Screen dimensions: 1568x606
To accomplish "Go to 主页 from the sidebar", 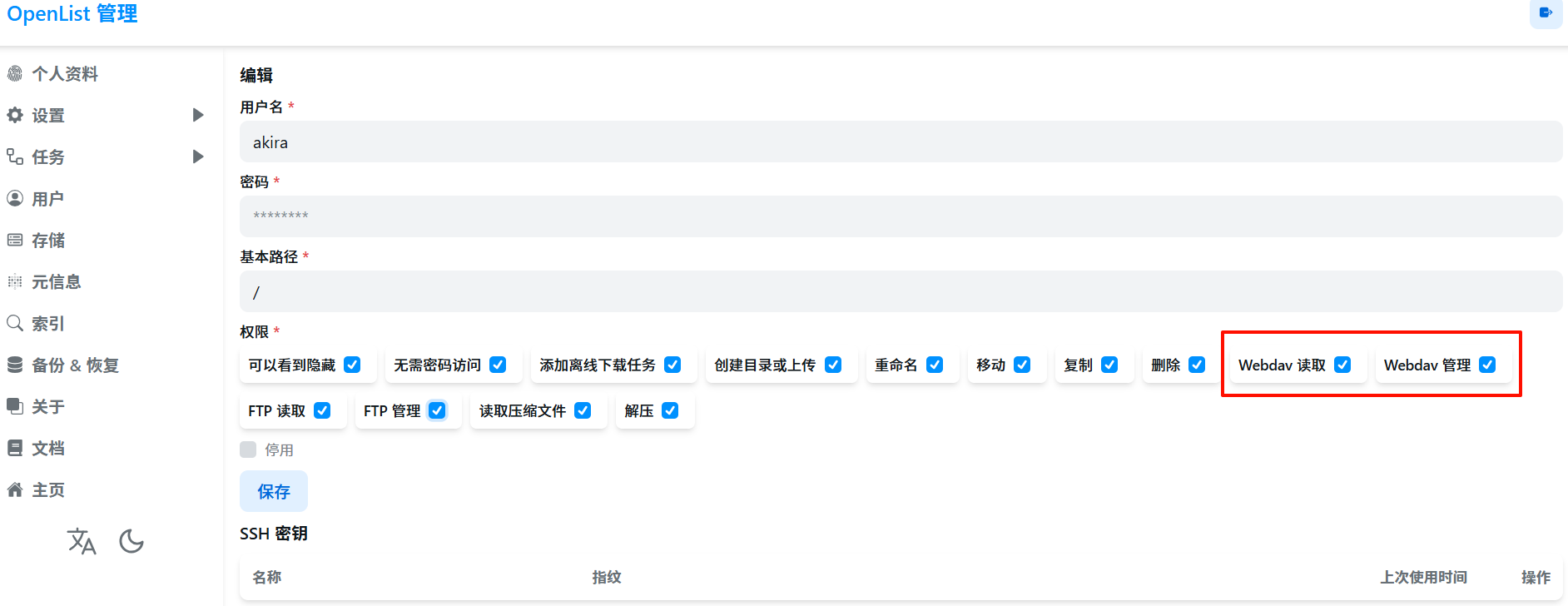I will [x=48, y=490].
